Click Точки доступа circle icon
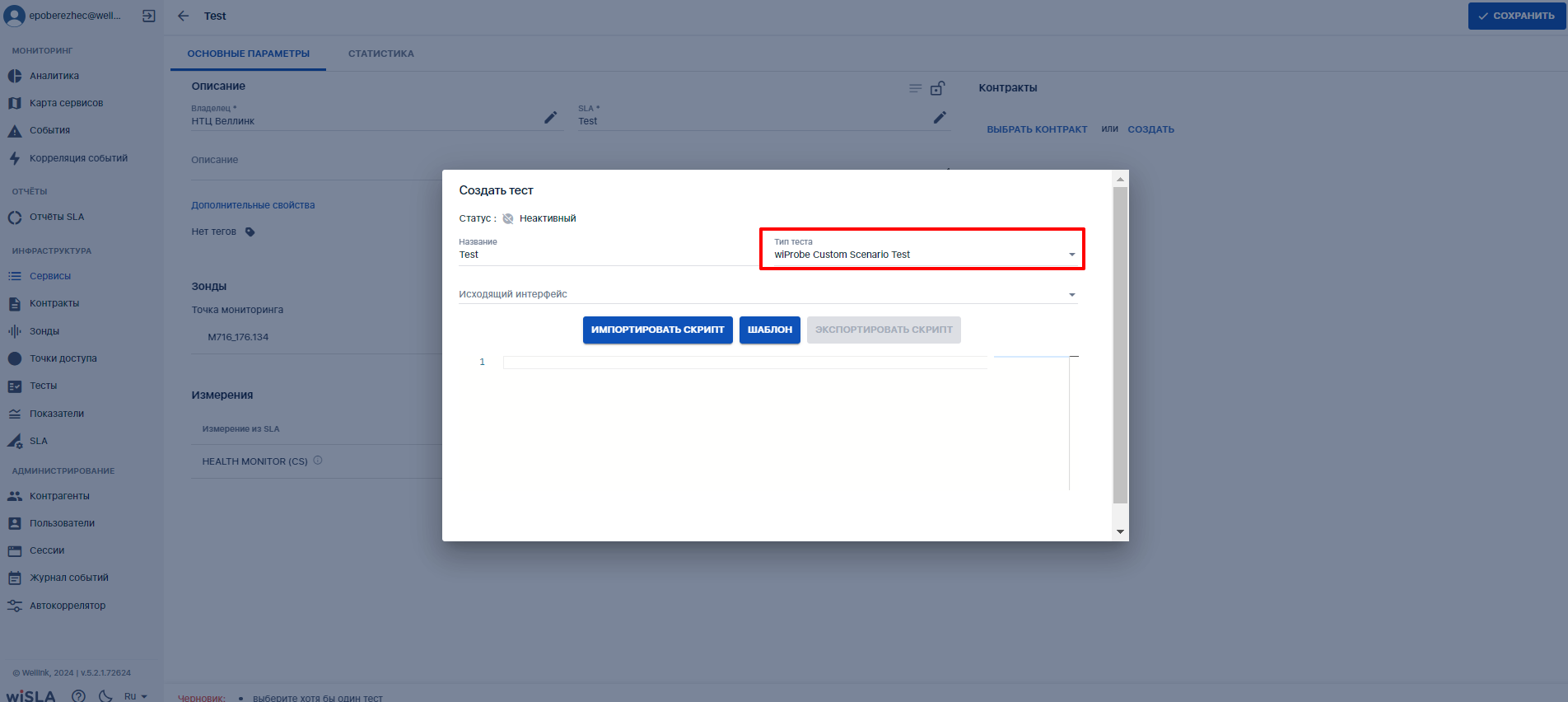 click(x=14, y=358)
